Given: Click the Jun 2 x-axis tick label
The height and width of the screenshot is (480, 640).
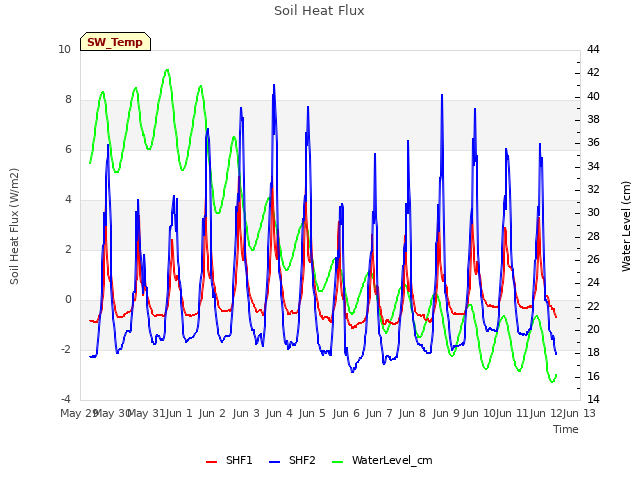Looking at the screenshot, I should pos(212,413).
